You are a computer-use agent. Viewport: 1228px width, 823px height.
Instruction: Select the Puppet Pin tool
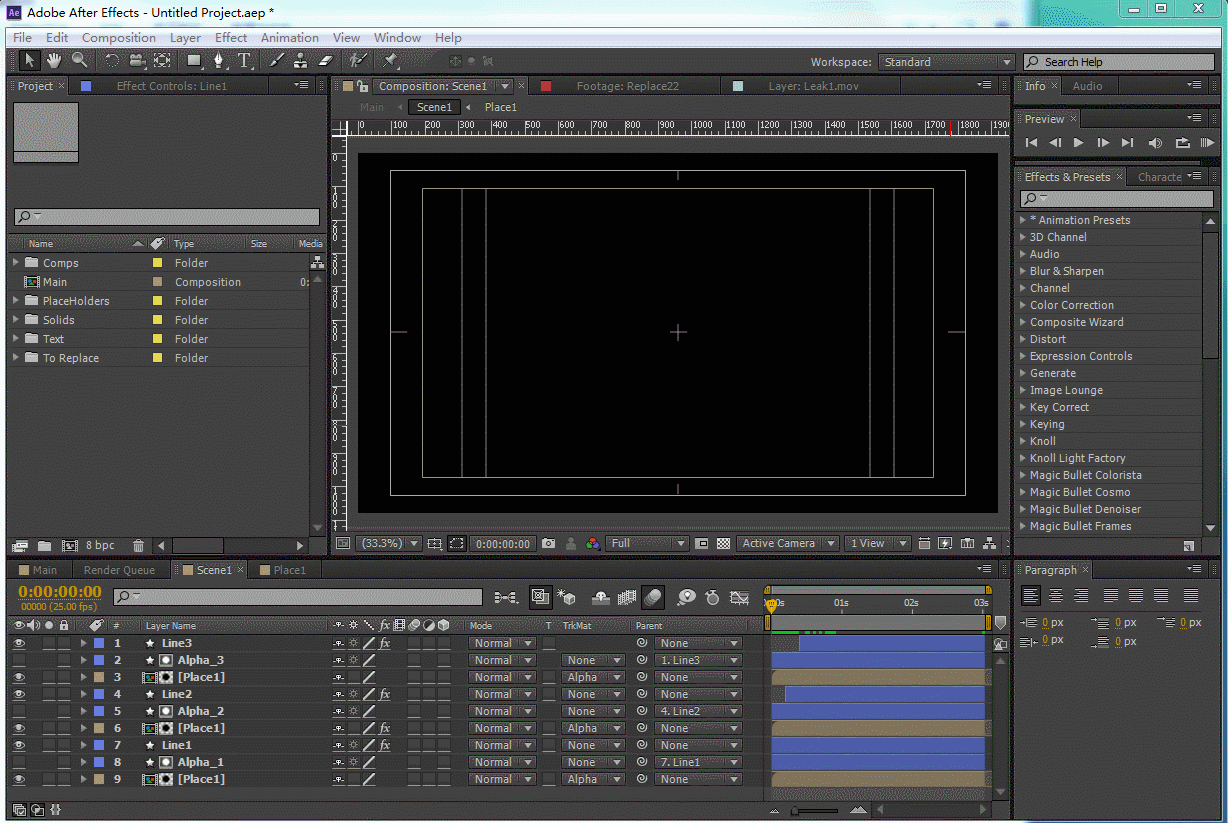point(390,61)
